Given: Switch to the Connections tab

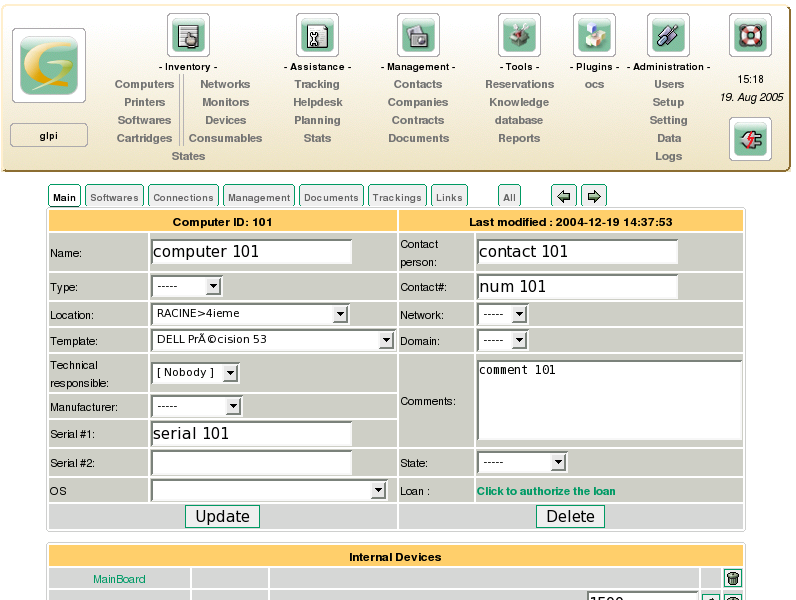Looking at the screenshot, I should coord(183,197).
